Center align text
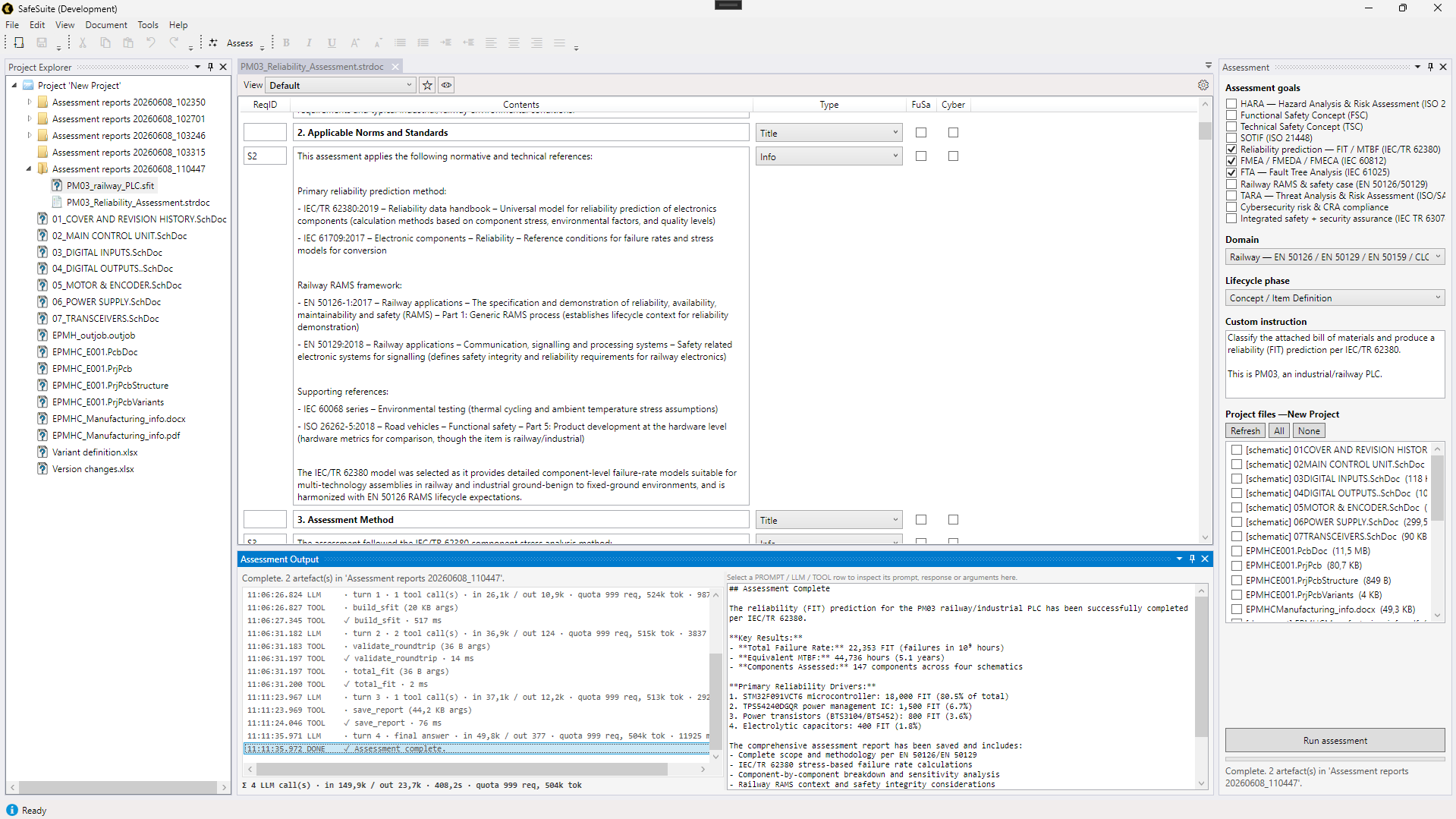 click(x=514, y=43)
